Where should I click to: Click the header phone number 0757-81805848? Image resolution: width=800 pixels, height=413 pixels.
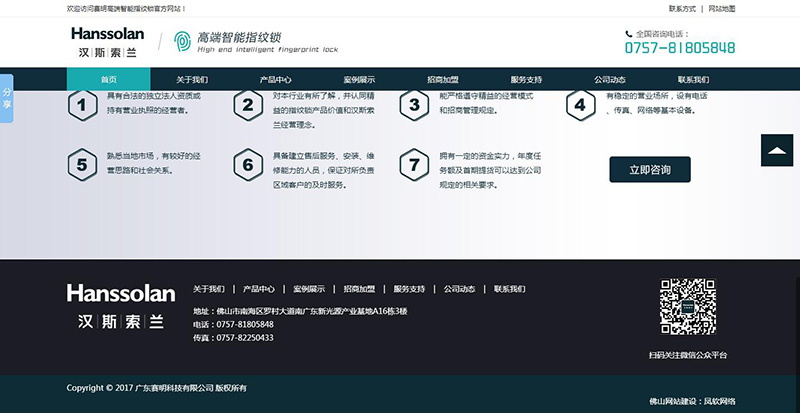pyautogui.click(x=680, y=48)
